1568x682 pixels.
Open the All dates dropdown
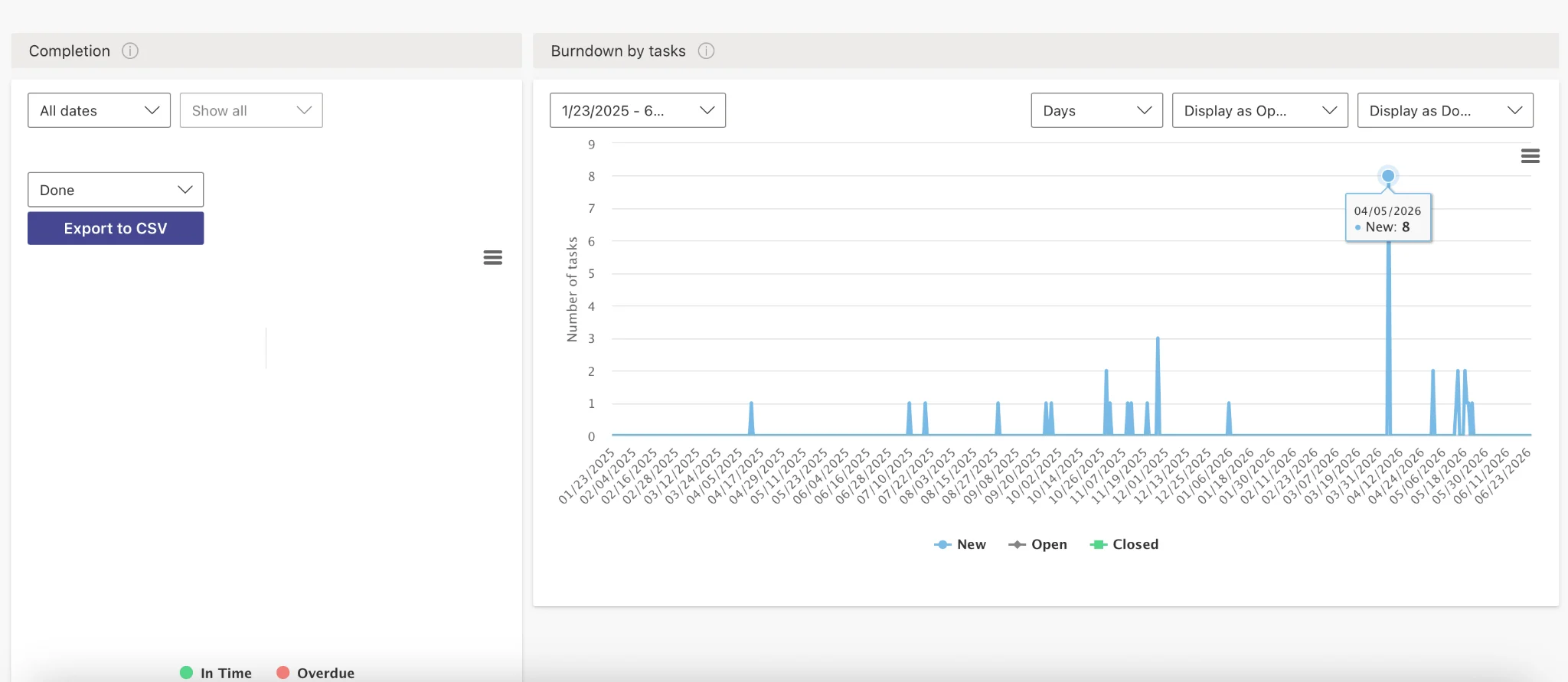[x=99, y=110]
